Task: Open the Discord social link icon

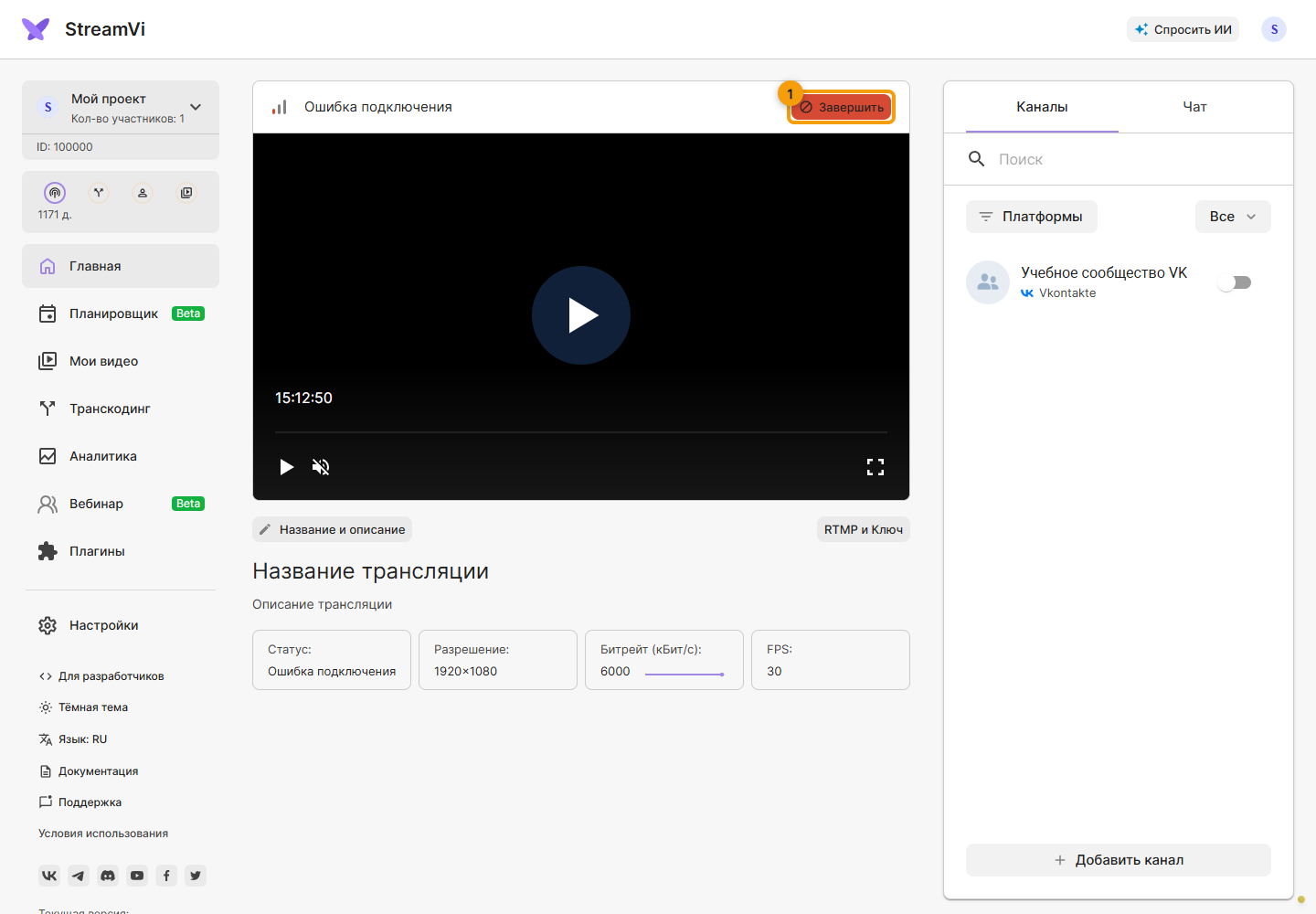Action: point(108,876)
